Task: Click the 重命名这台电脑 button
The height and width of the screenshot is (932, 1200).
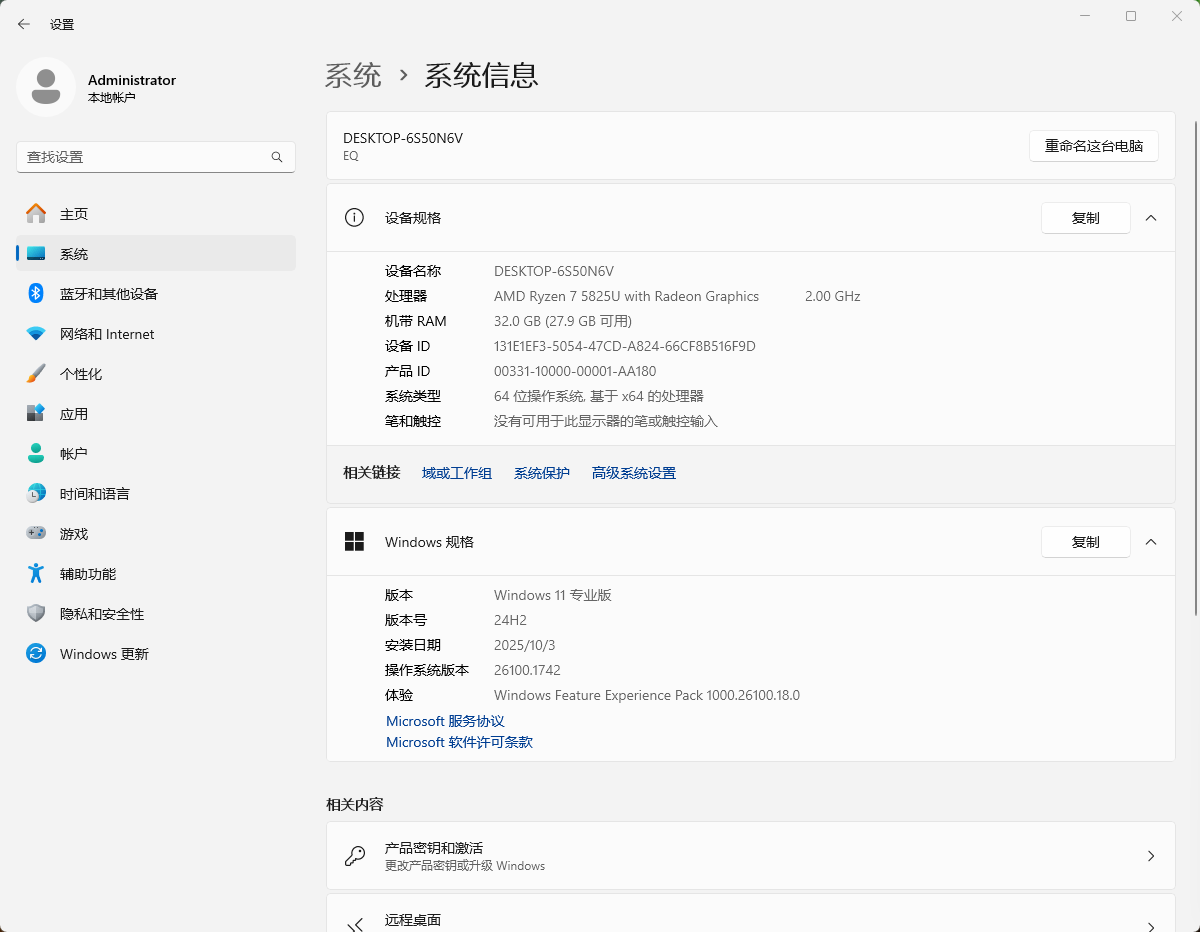Action: point(1093,146)
